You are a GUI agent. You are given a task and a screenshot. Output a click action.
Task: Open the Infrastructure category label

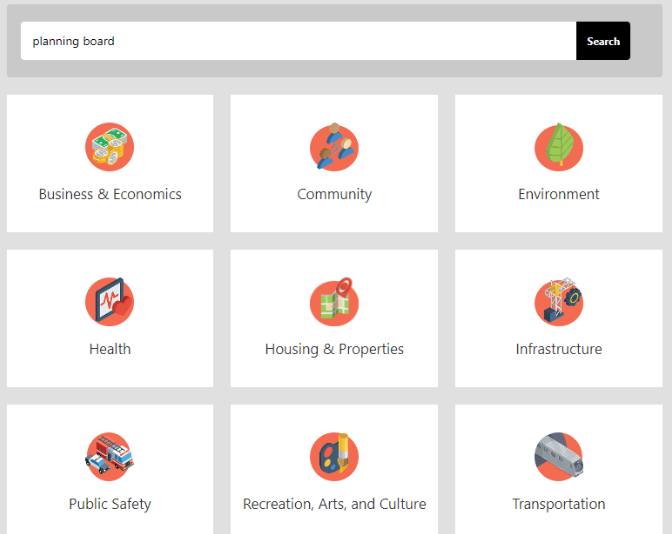point(558,349)
